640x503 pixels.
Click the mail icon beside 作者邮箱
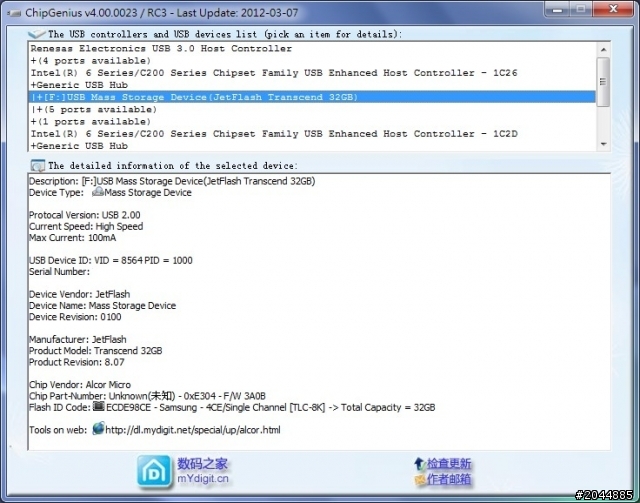pyautogui.click(x=420, y=479)
